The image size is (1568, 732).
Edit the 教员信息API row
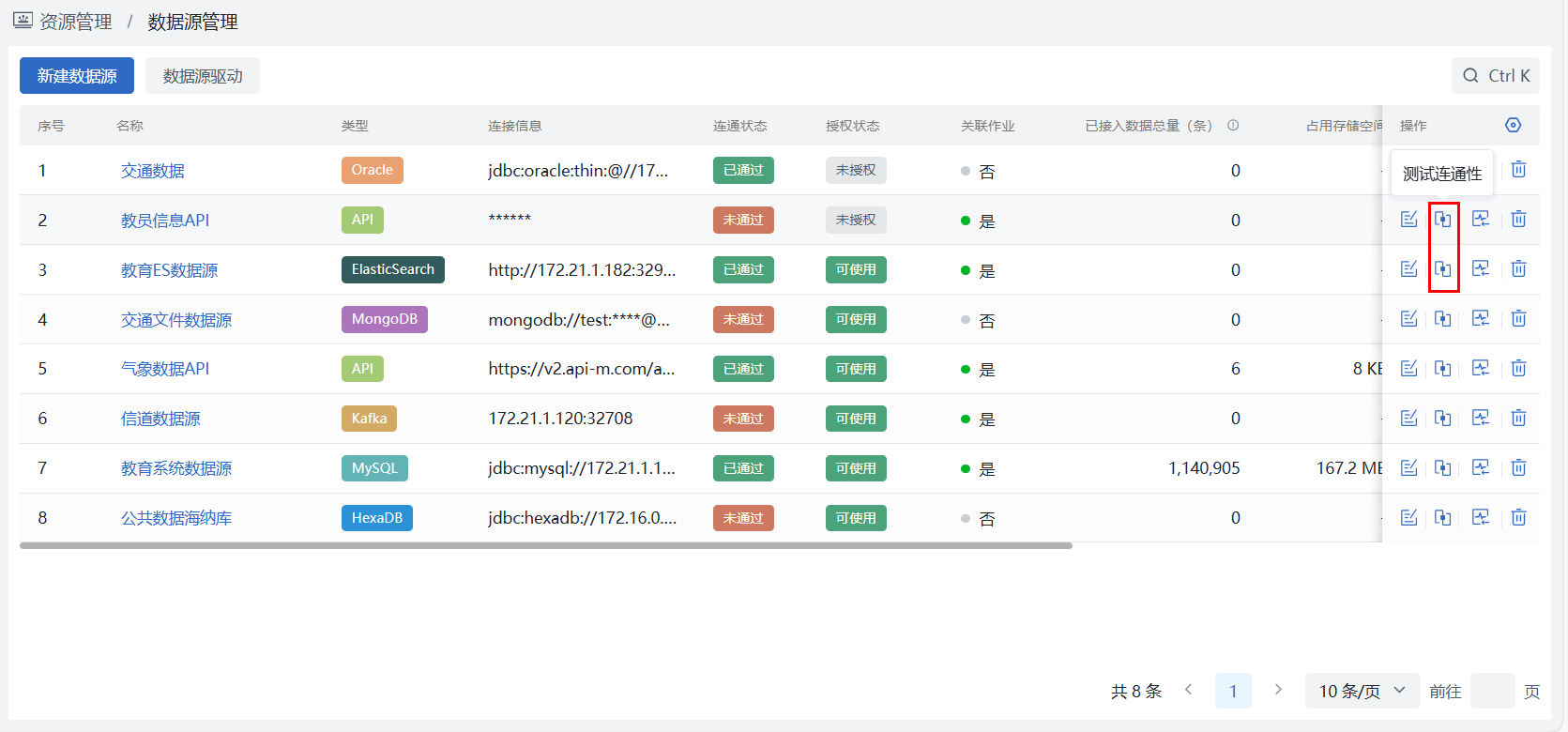tap(1408, 220)
